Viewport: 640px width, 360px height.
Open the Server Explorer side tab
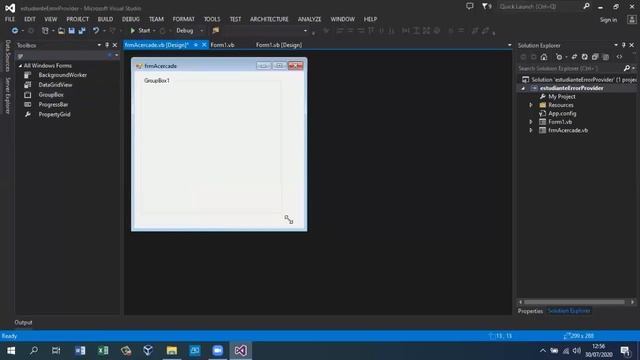pyautogui.click(x=7, y=96)
